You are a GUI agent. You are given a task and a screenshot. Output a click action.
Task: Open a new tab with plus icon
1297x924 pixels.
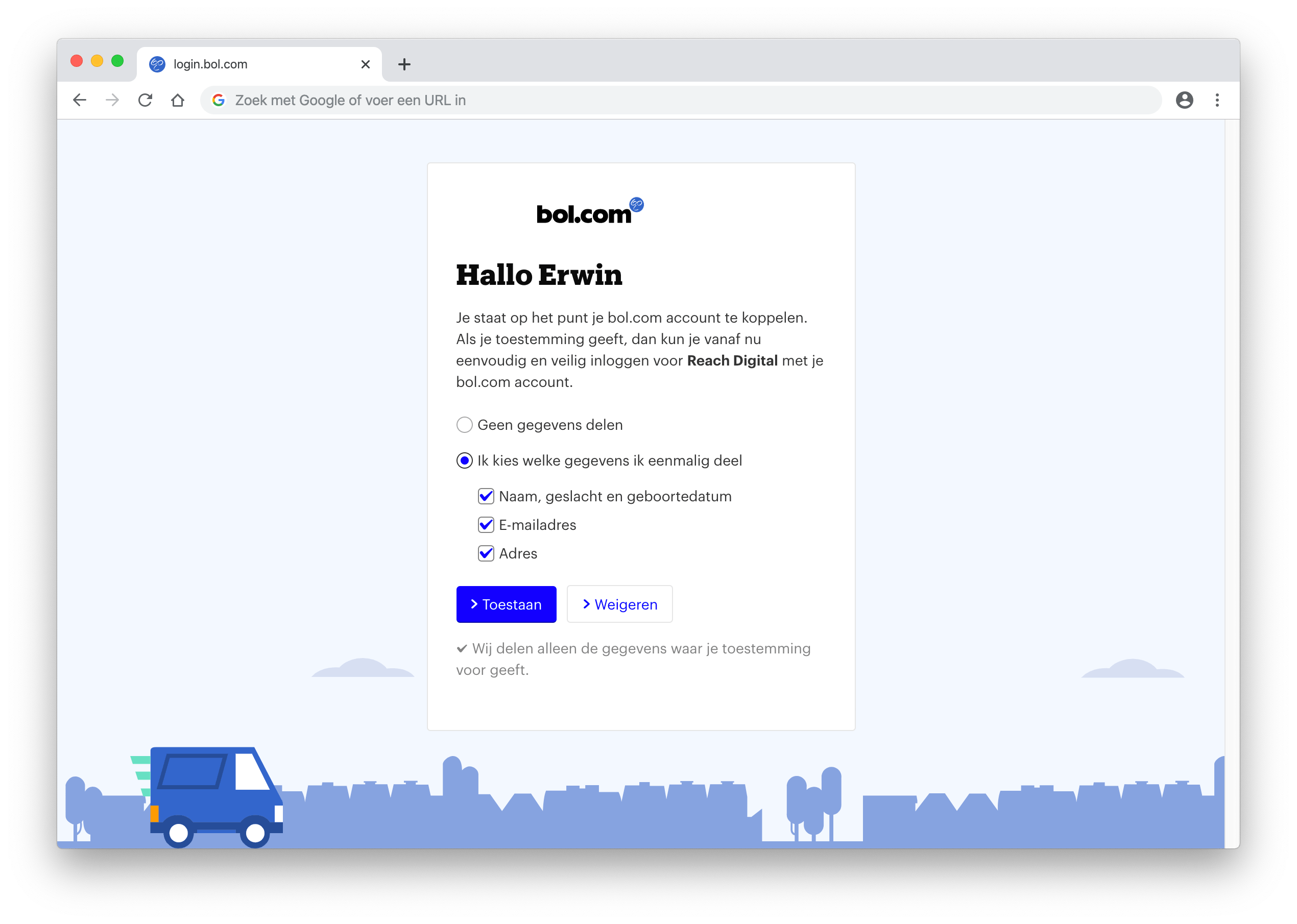(404, 64)
